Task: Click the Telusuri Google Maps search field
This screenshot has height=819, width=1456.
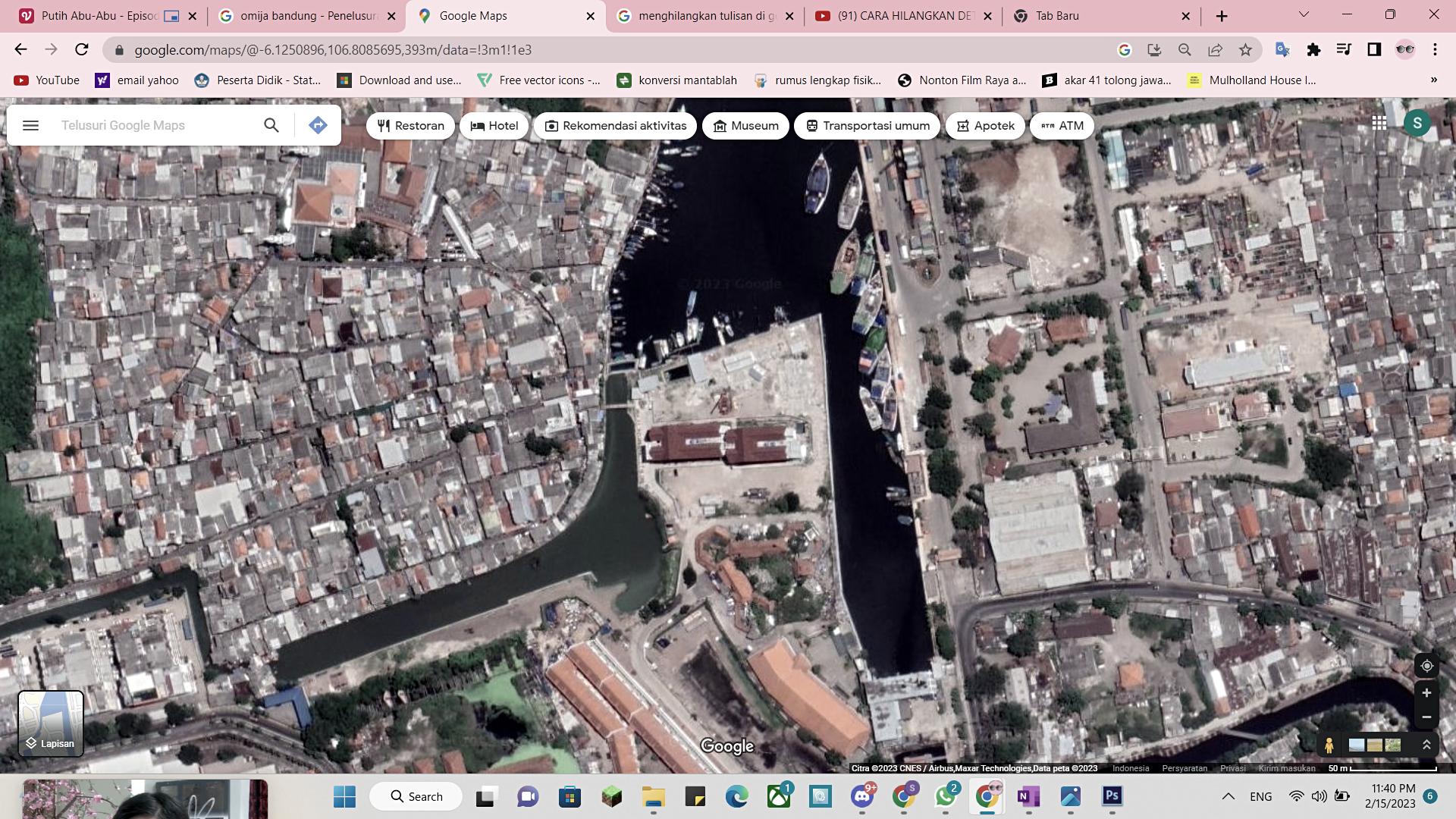Action: tap(155, 125)
